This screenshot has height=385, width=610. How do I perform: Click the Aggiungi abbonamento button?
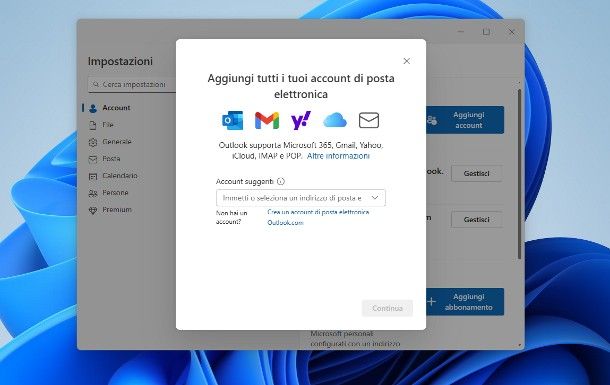click(465, 302)
